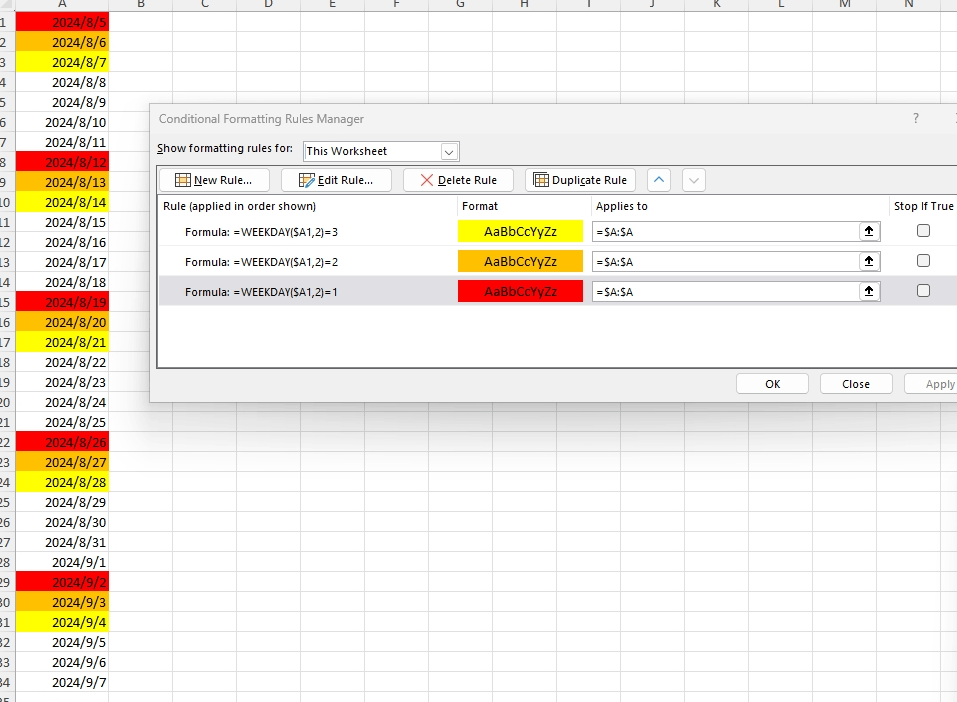Select cell with date 2024/9/1

point(62,562)
